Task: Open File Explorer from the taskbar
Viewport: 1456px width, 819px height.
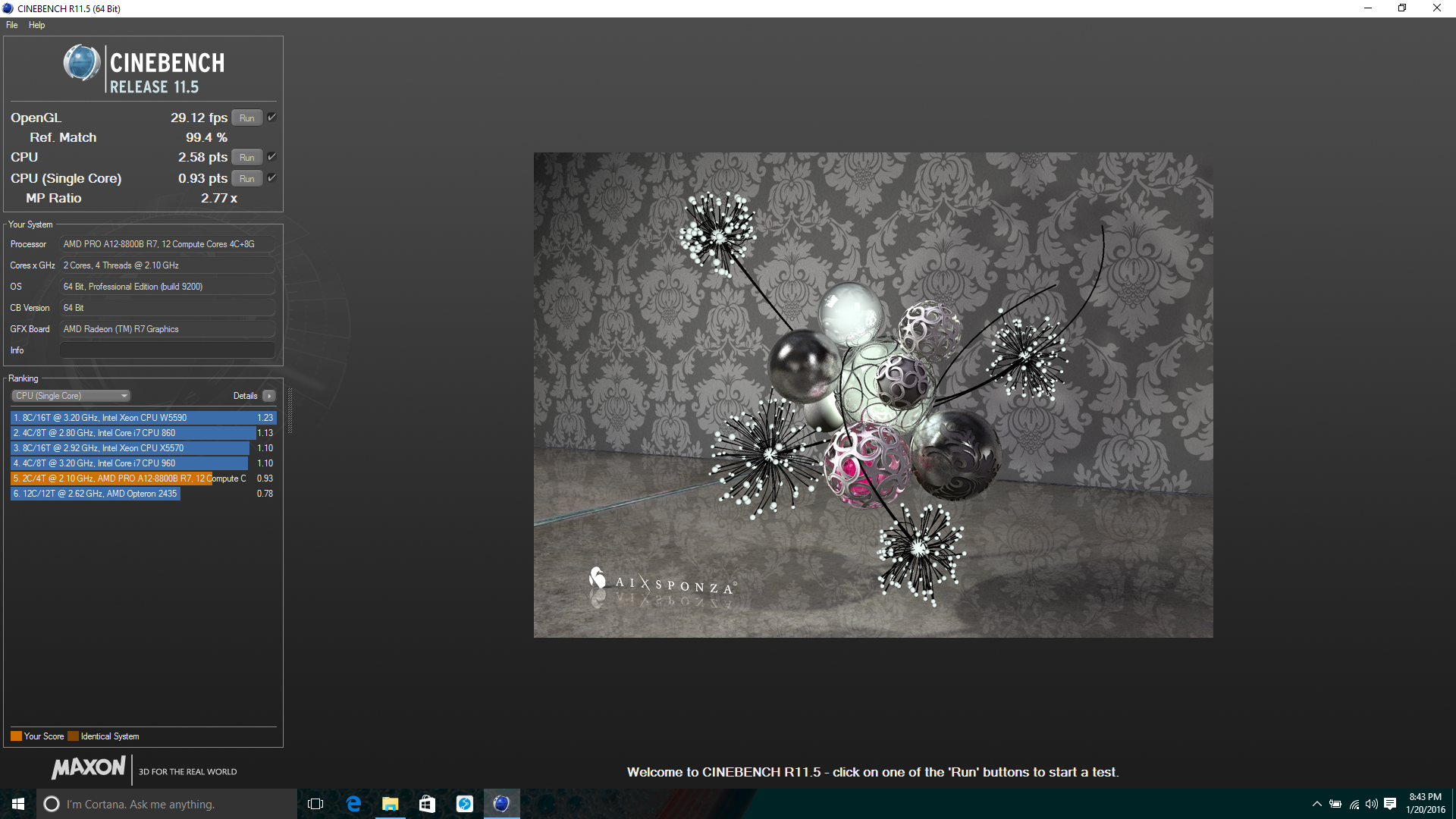Action: click(x=390, y=804)
